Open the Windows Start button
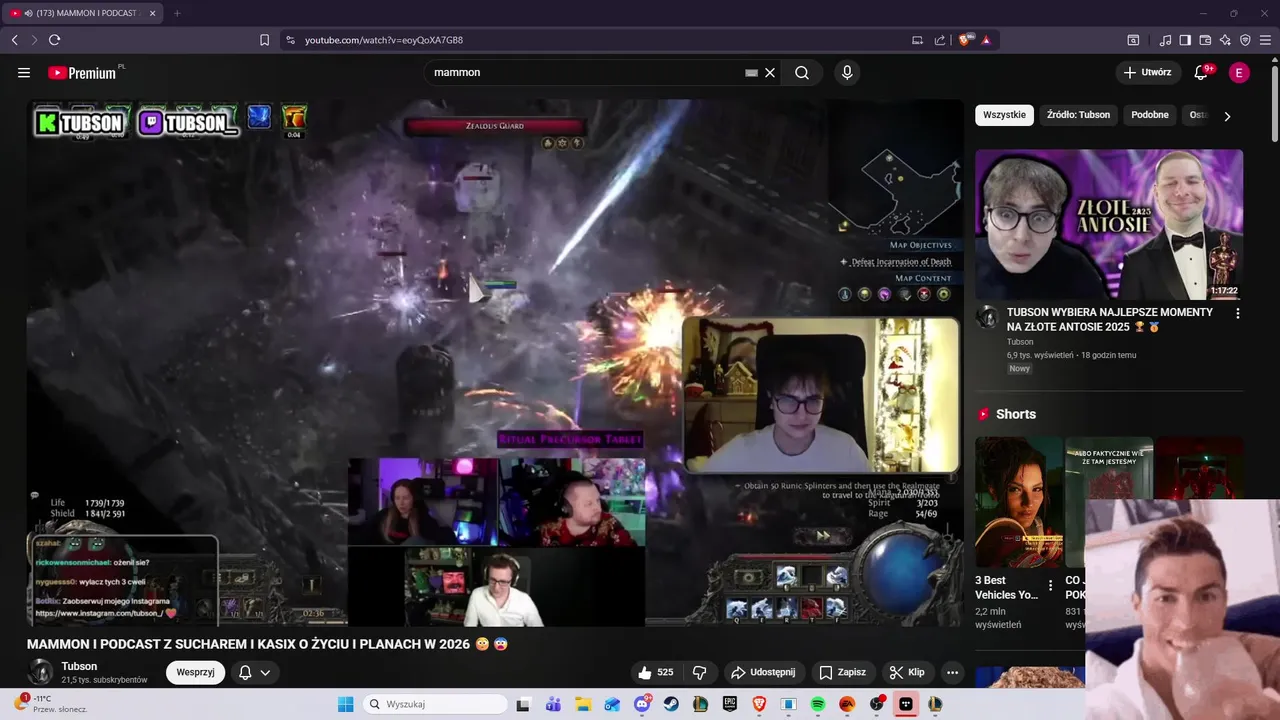Screen dimensions: 1280x720 345,704
